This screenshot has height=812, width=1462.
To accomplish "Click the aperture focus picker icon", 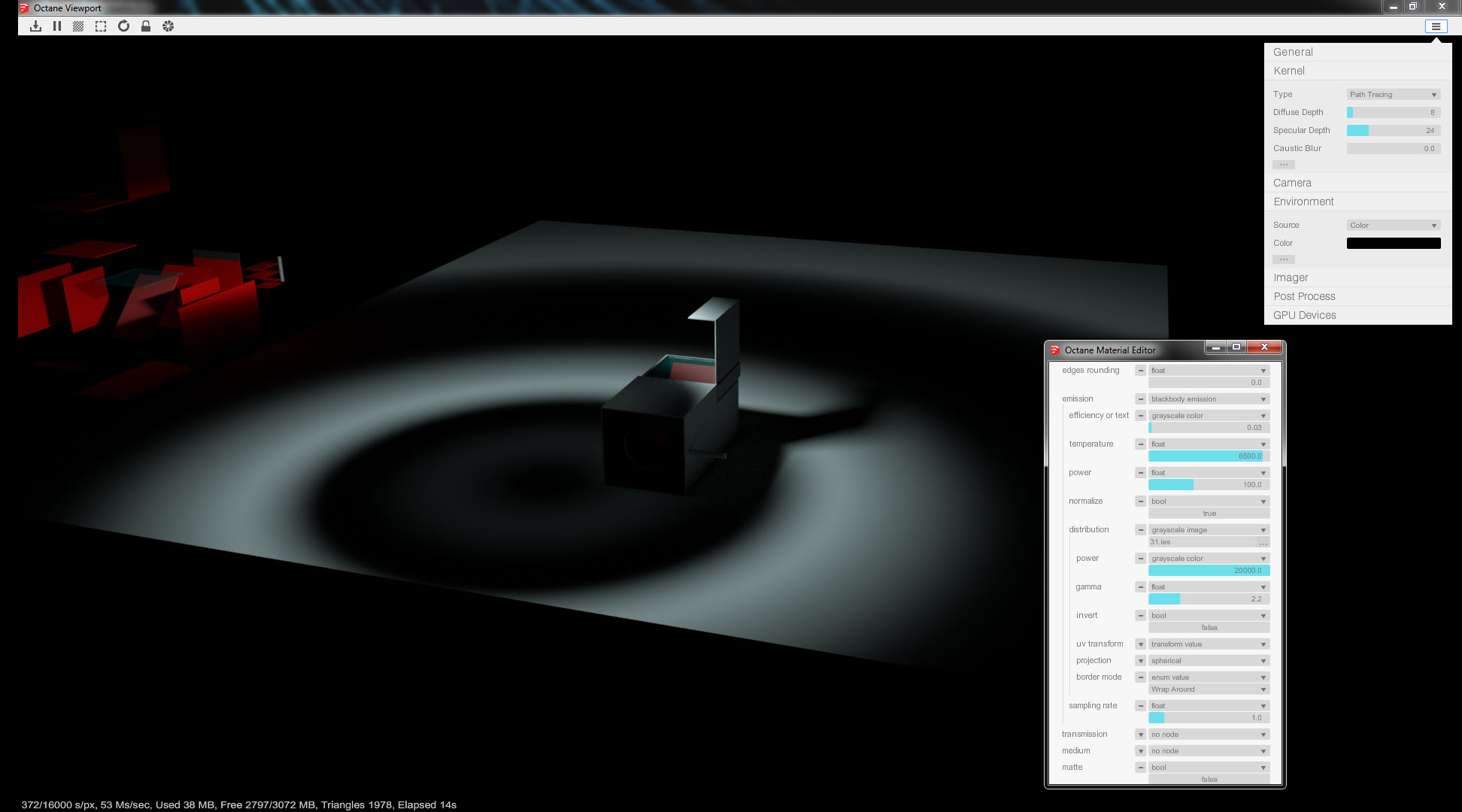I will (x=168, y=26).
